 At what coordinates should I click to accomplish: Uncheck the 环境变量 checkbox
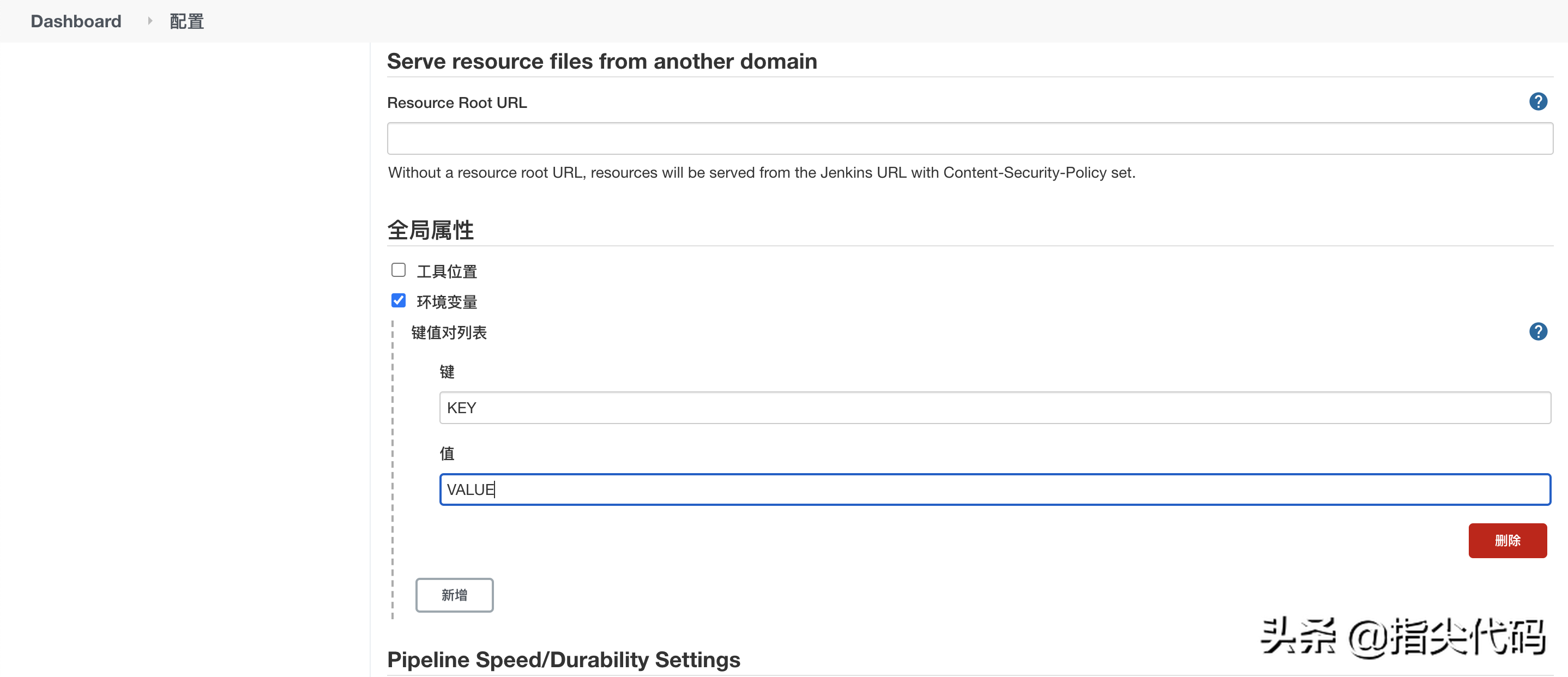point(399,301)
